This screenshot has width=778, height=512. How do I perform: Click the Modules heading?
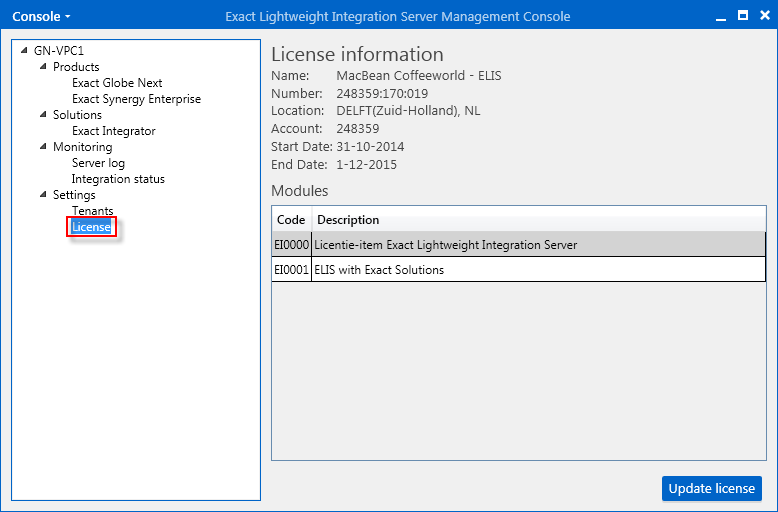click(300, 191)
